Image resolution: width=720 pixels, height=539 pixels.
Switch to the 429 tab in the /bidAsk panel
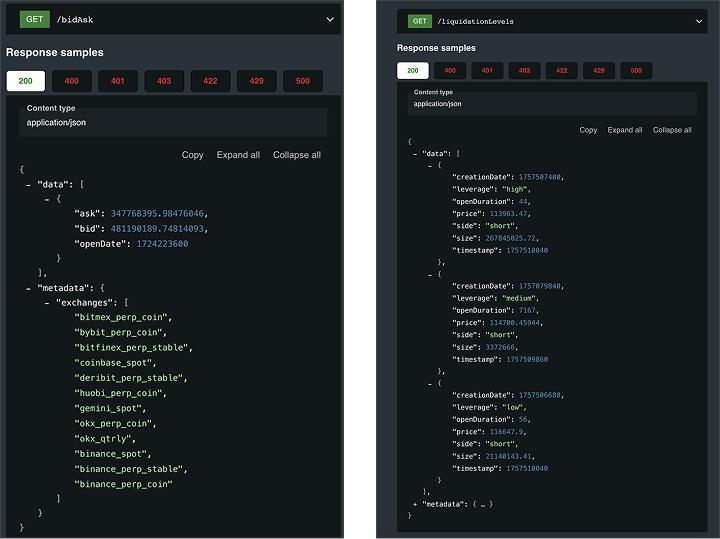[x=256, y=81]
